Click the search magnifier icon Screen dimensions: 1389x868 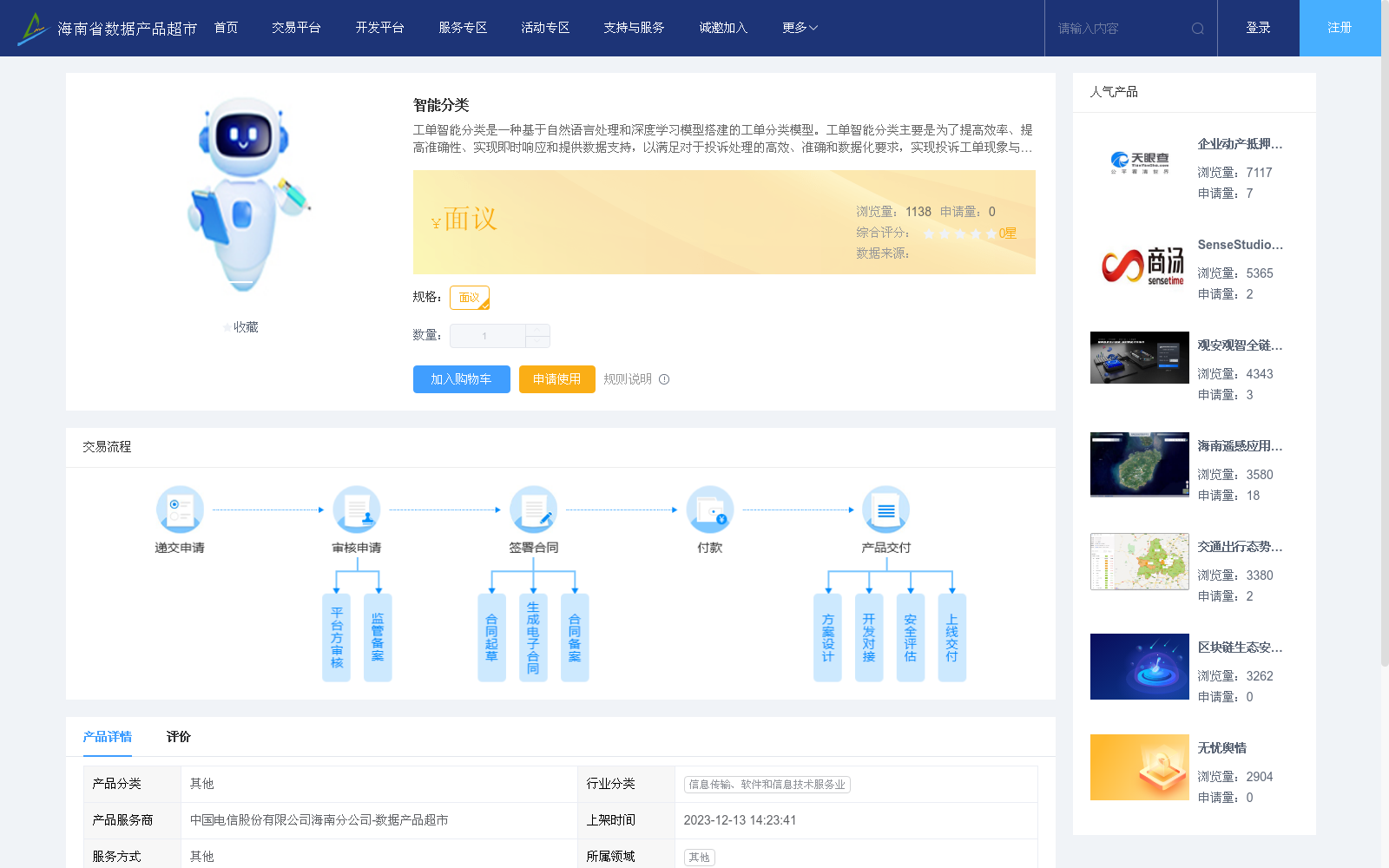click(1198, 29)
